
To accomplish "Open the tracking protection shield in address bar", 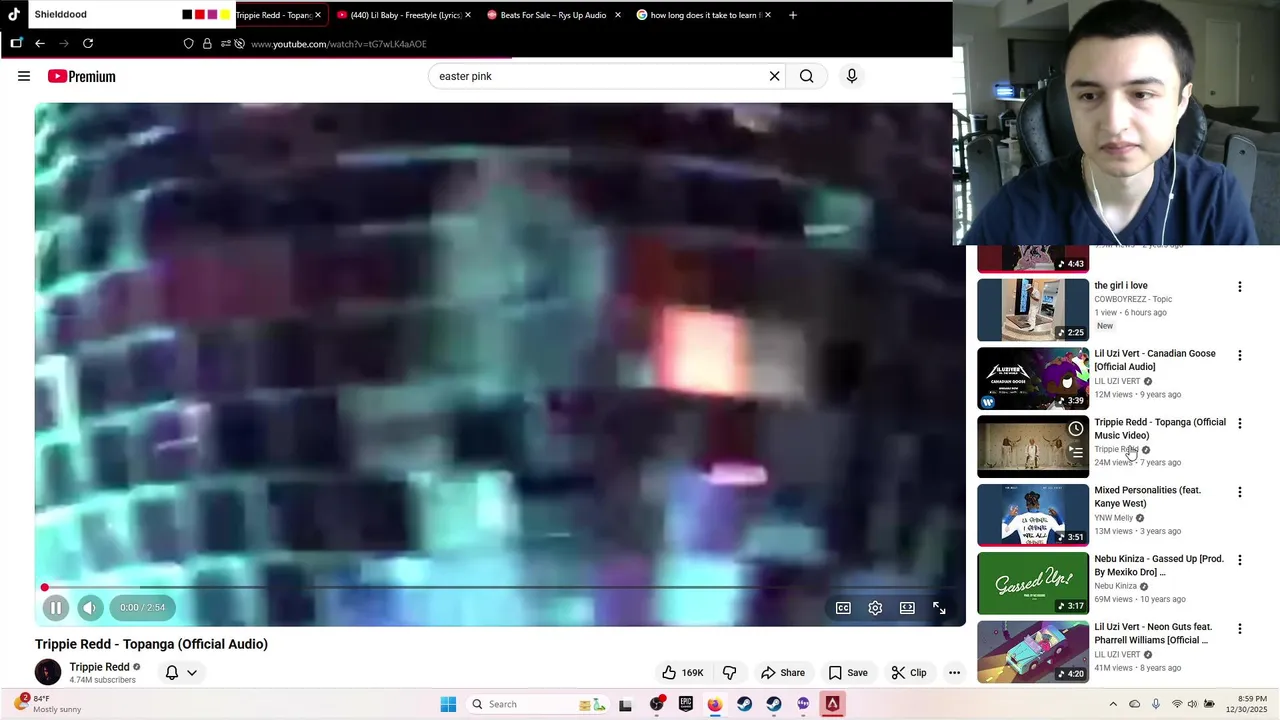I will tap(188, 44).
